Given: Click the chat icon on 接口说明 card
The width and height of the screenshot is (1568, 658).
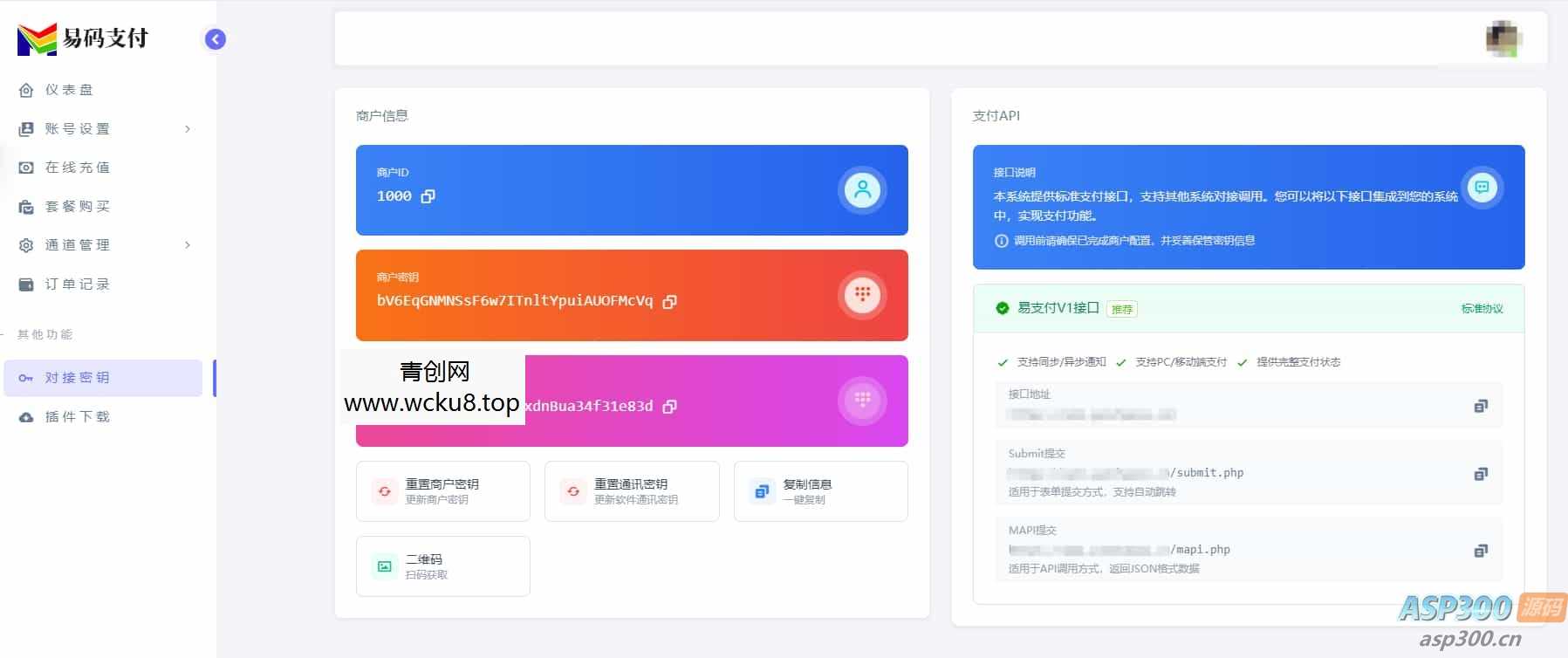Looking at the screenshot, I should coord(1482,187).
